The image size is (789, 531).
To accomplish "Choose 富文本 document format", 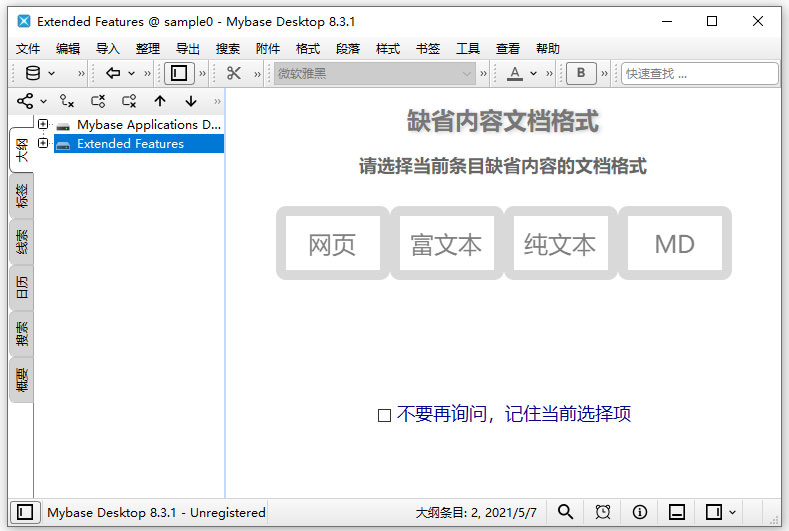I will click(447, 243).
